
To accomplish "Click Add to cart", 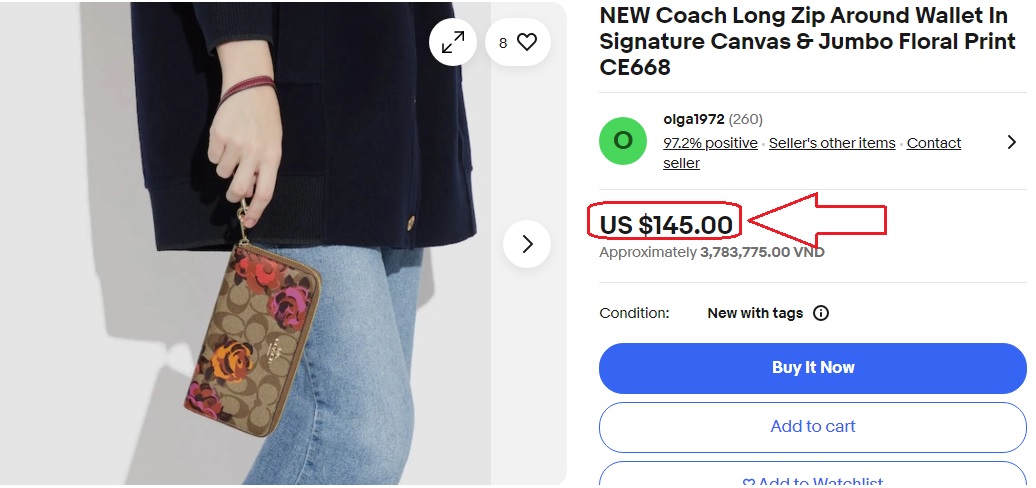I will click(x=812, y=426).
